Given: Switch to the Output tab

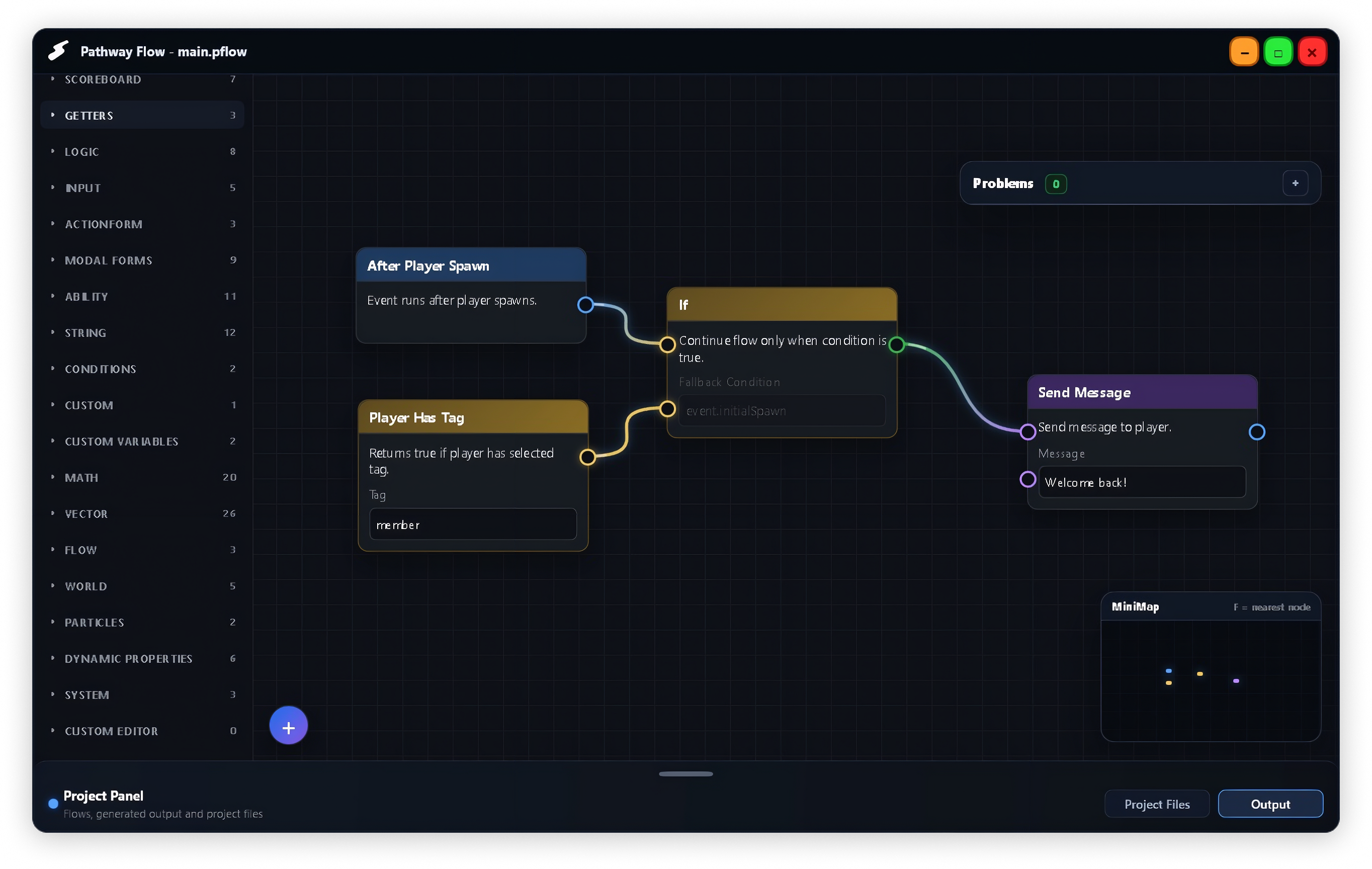Looking at the screenshot, I should pyautogui.click(x=1270, y=804).
